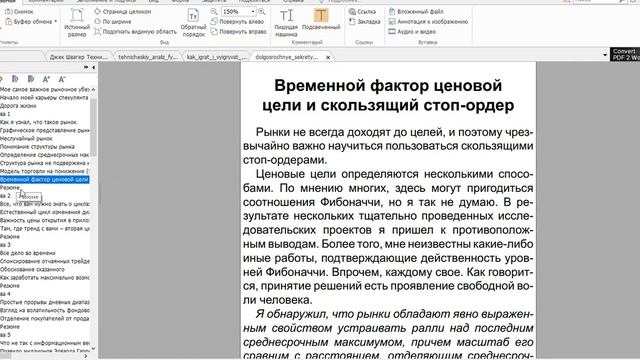
Task: Click Подогнать видимую область
Action: [135, 31]
